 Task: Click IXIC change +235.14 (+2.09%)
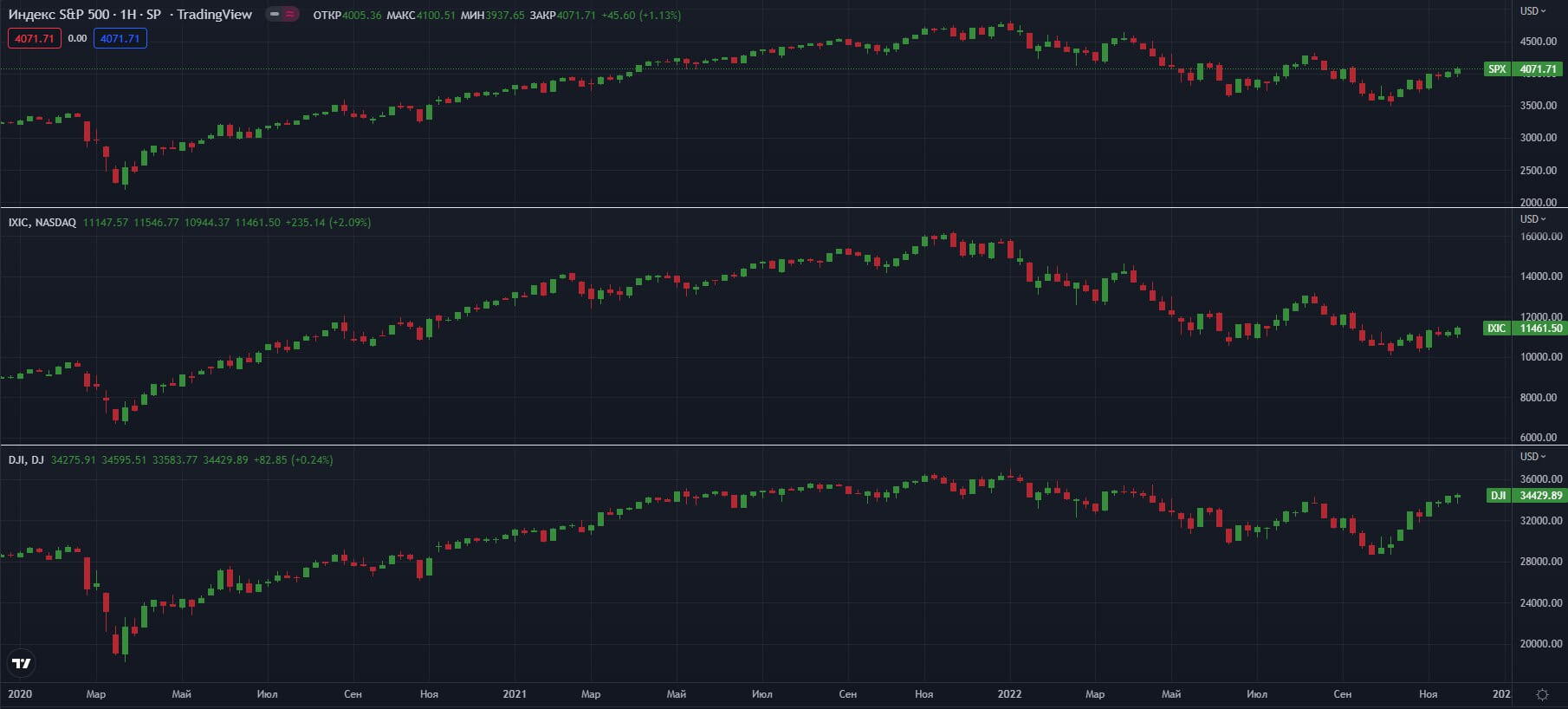328,223
